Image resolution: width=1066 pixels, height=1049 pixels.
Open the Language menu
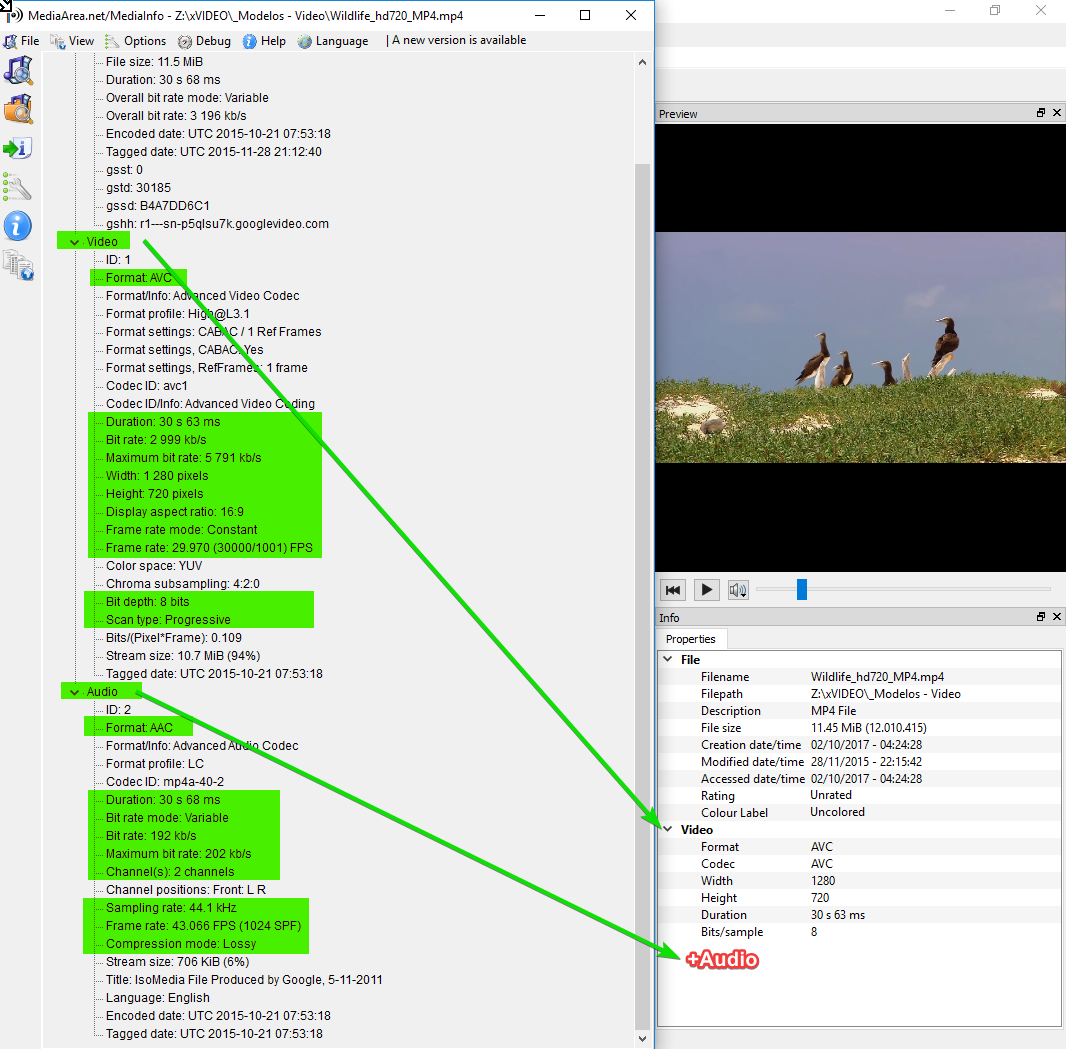tap(333, 41)
